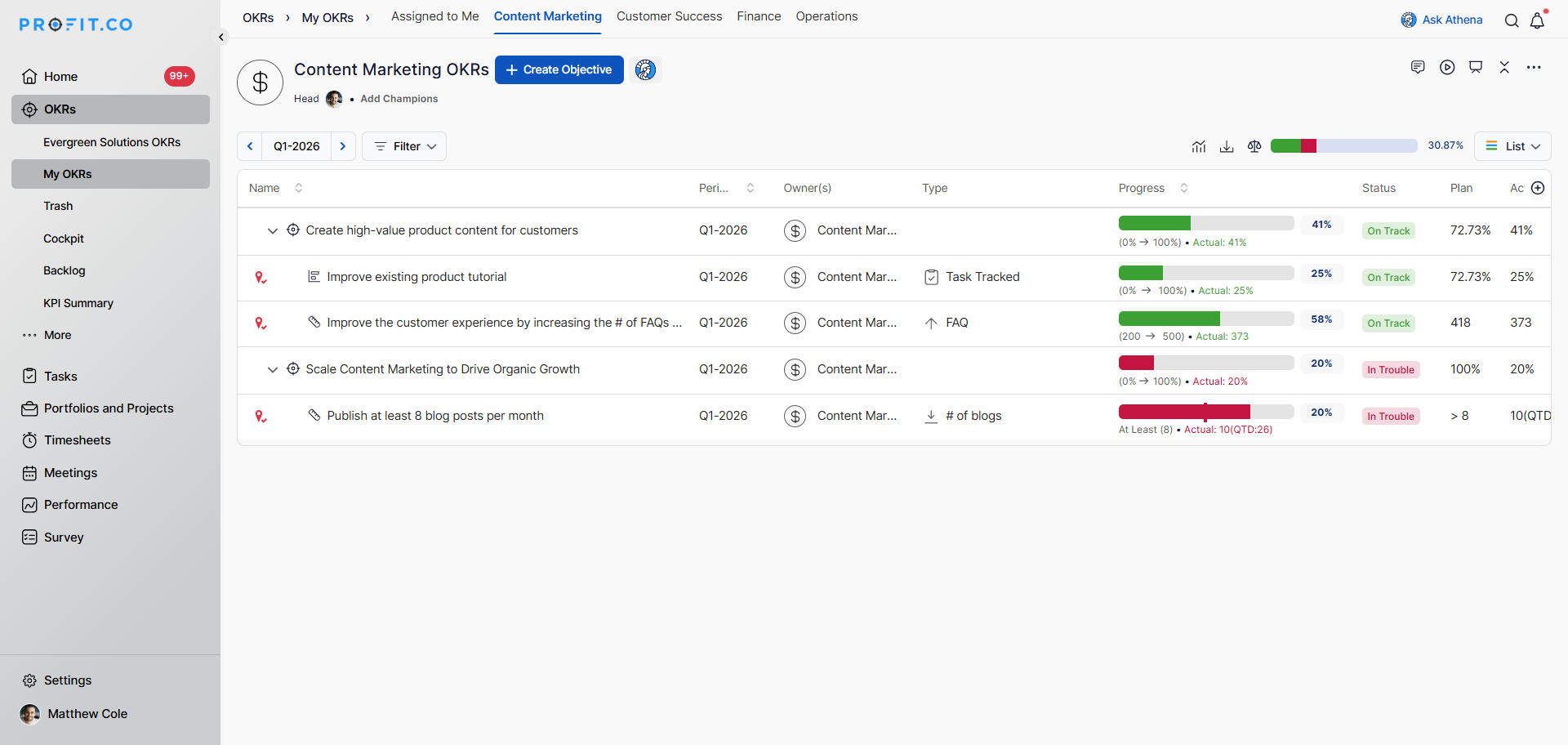Screen dimensions: 1568x745
Task: Open Timesheets in sidebar
Action: tap(67, 440)
